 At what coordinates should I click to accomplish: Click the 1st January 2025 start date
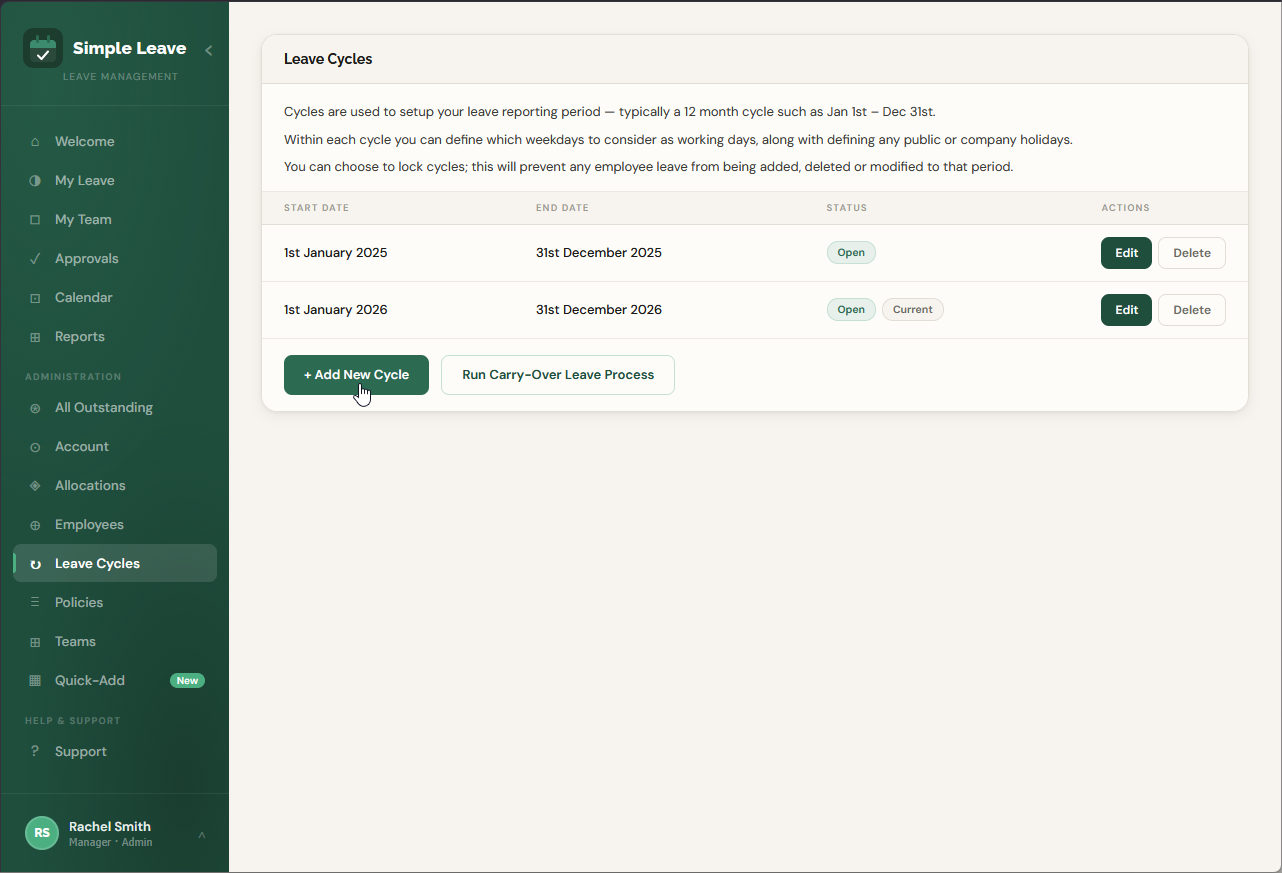[x=336, y=253]
